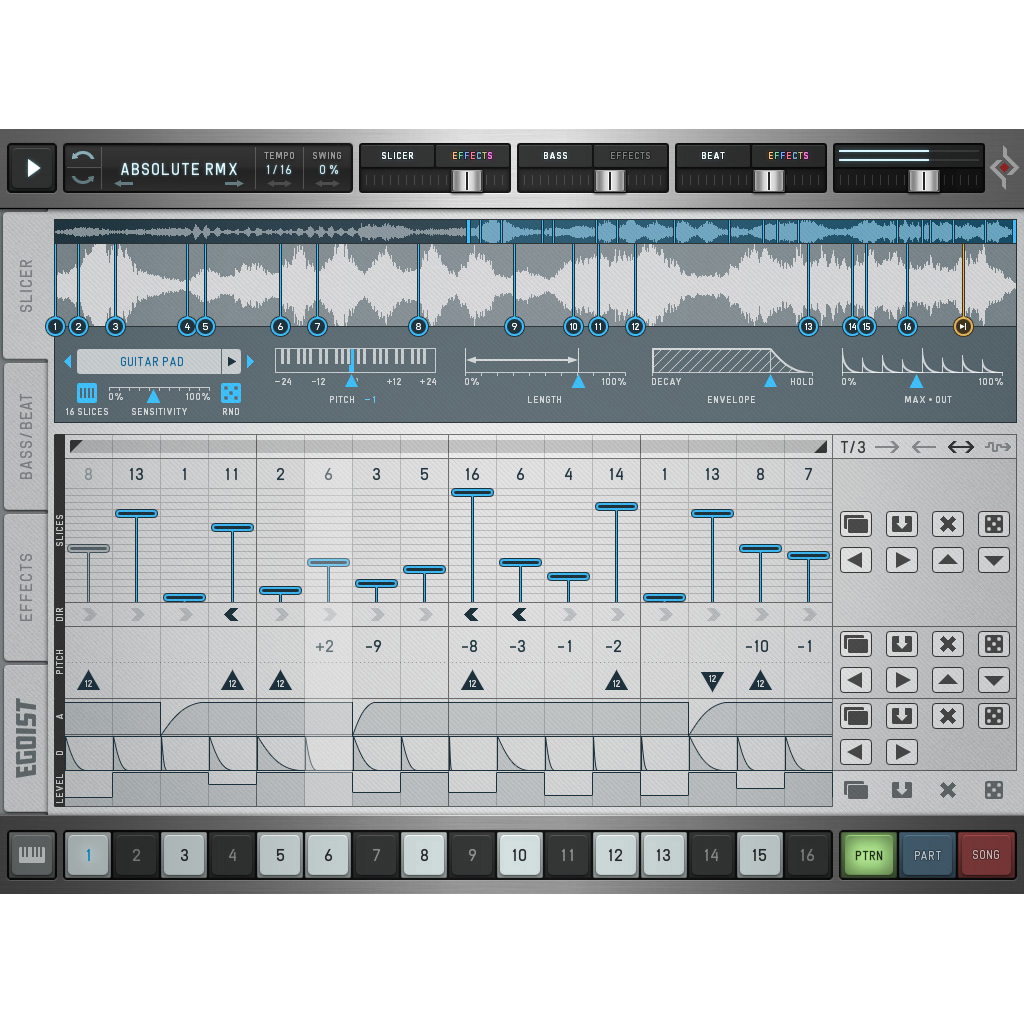Select next sample with right blue arrow
The width and height of the screenshot is (1024, 1024).
250,362
